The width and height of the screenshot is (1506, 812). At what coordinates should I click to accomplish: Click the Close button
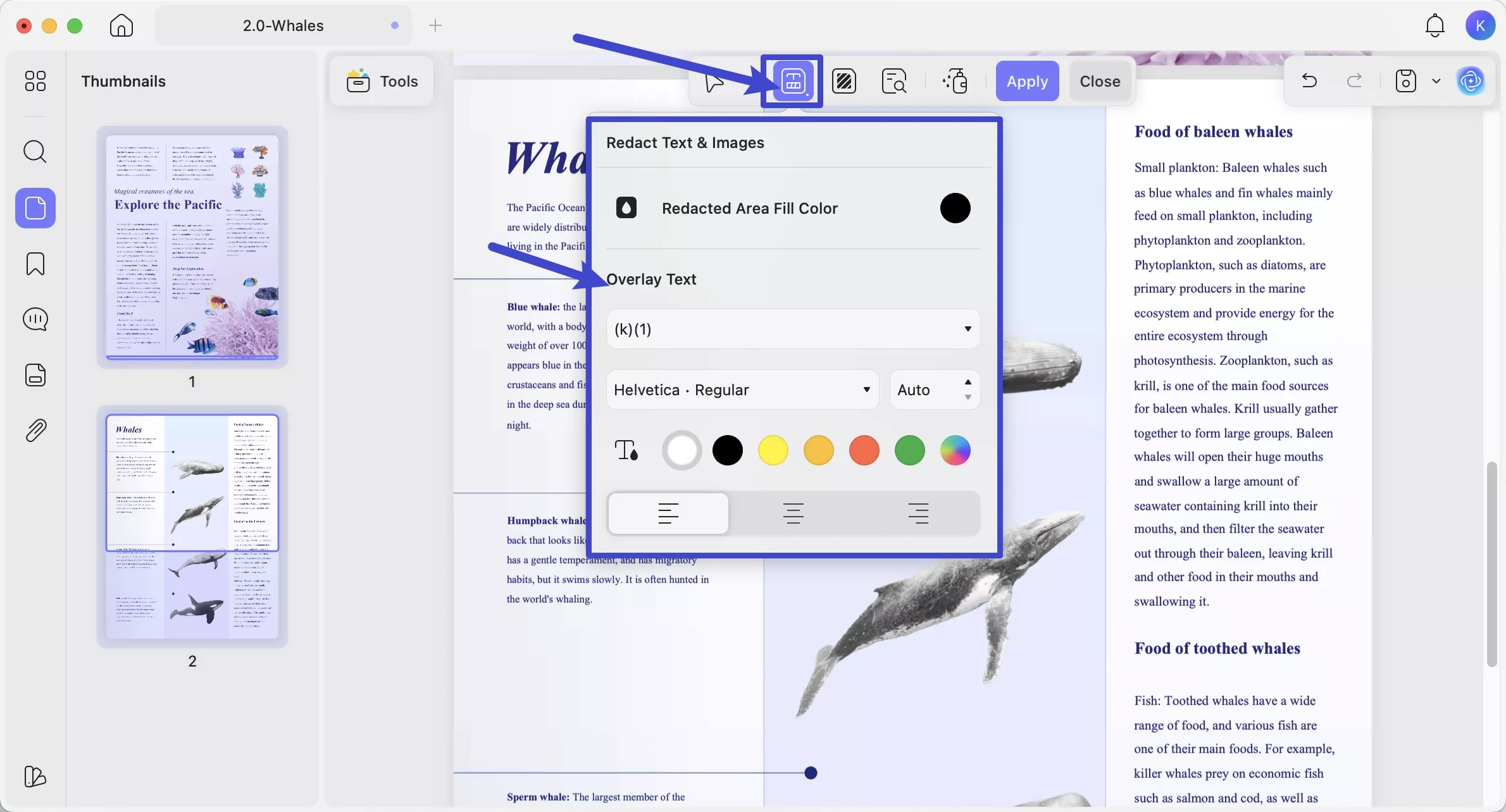click(1100, 81)
